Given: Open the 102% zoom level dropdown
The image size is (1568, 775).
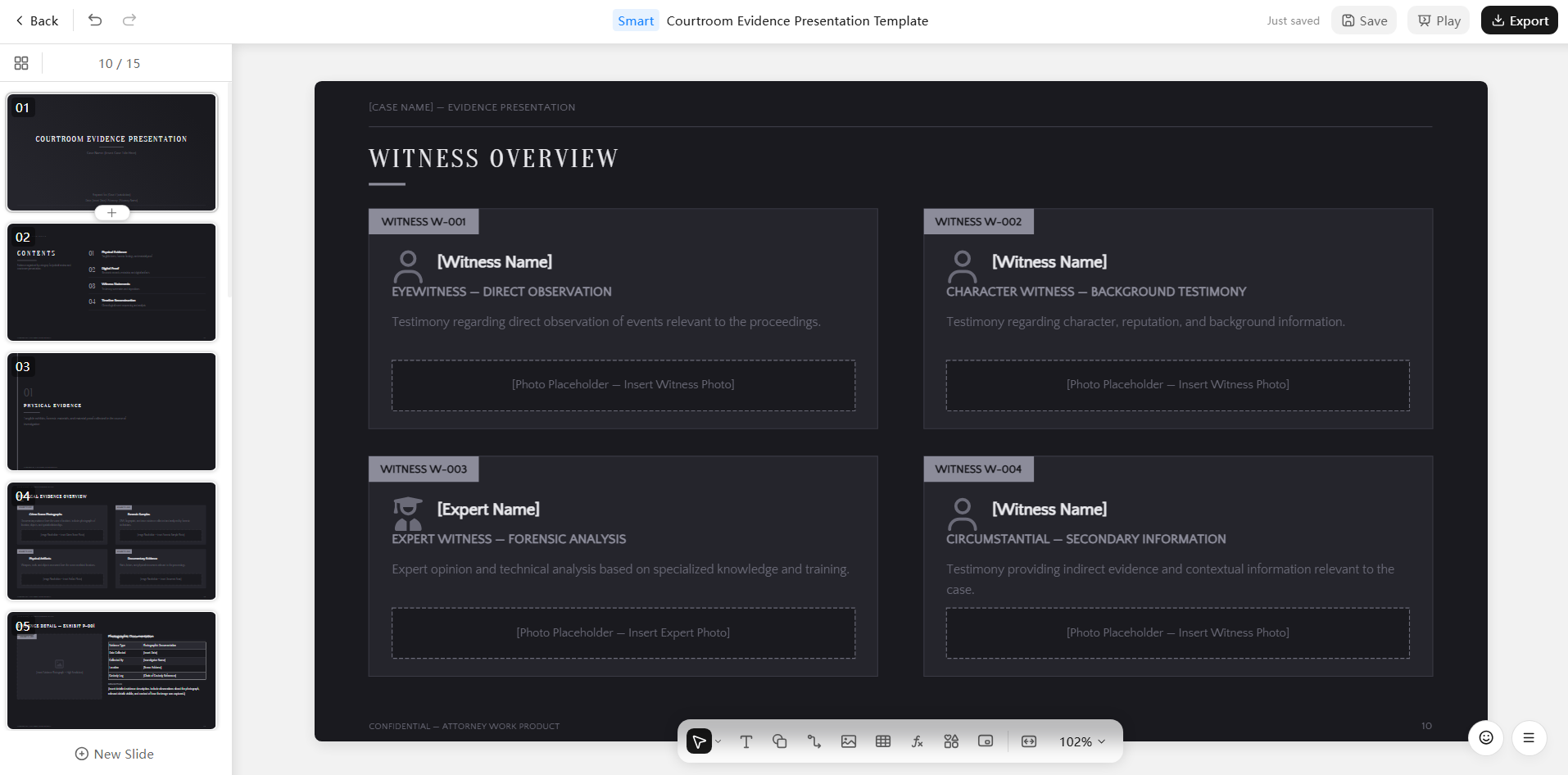Looking at the screenshot, I should click(x=1082, y=741).
